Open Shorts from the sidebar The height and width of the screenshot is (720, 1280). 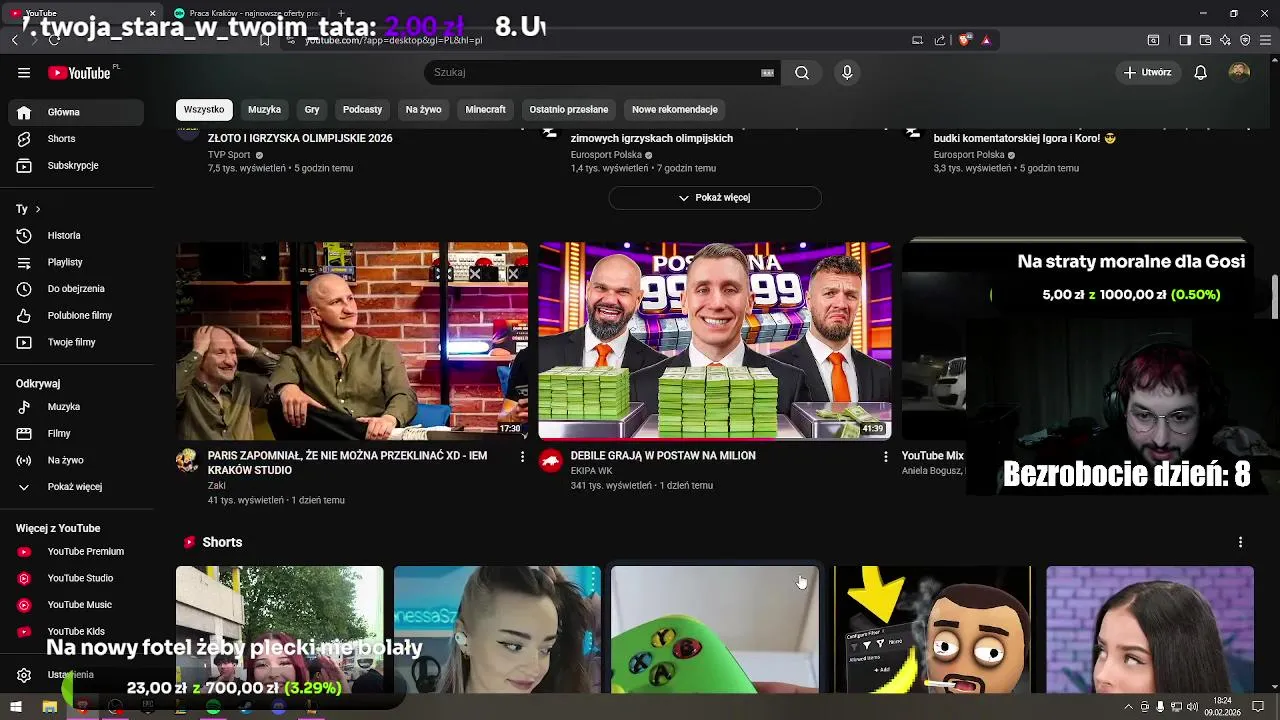click(x=77, y=139)
